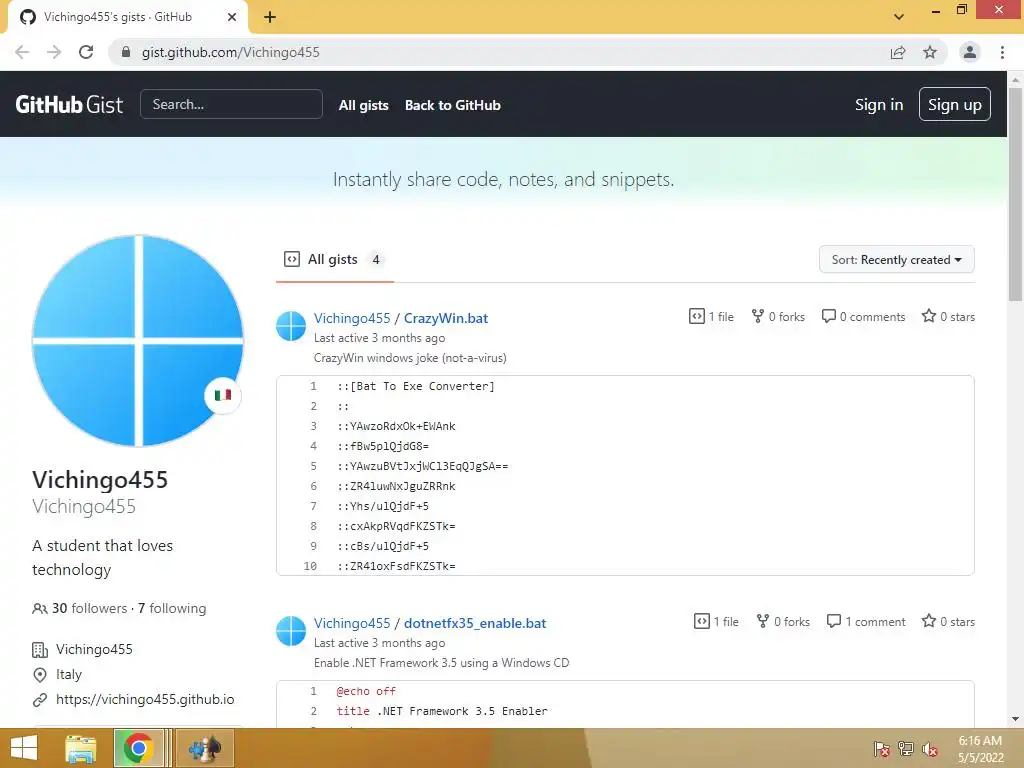
Task: Click code line 1 '::[Bat To Exe Converter]'
Action: pyautogui.click(x=416, y=387)
